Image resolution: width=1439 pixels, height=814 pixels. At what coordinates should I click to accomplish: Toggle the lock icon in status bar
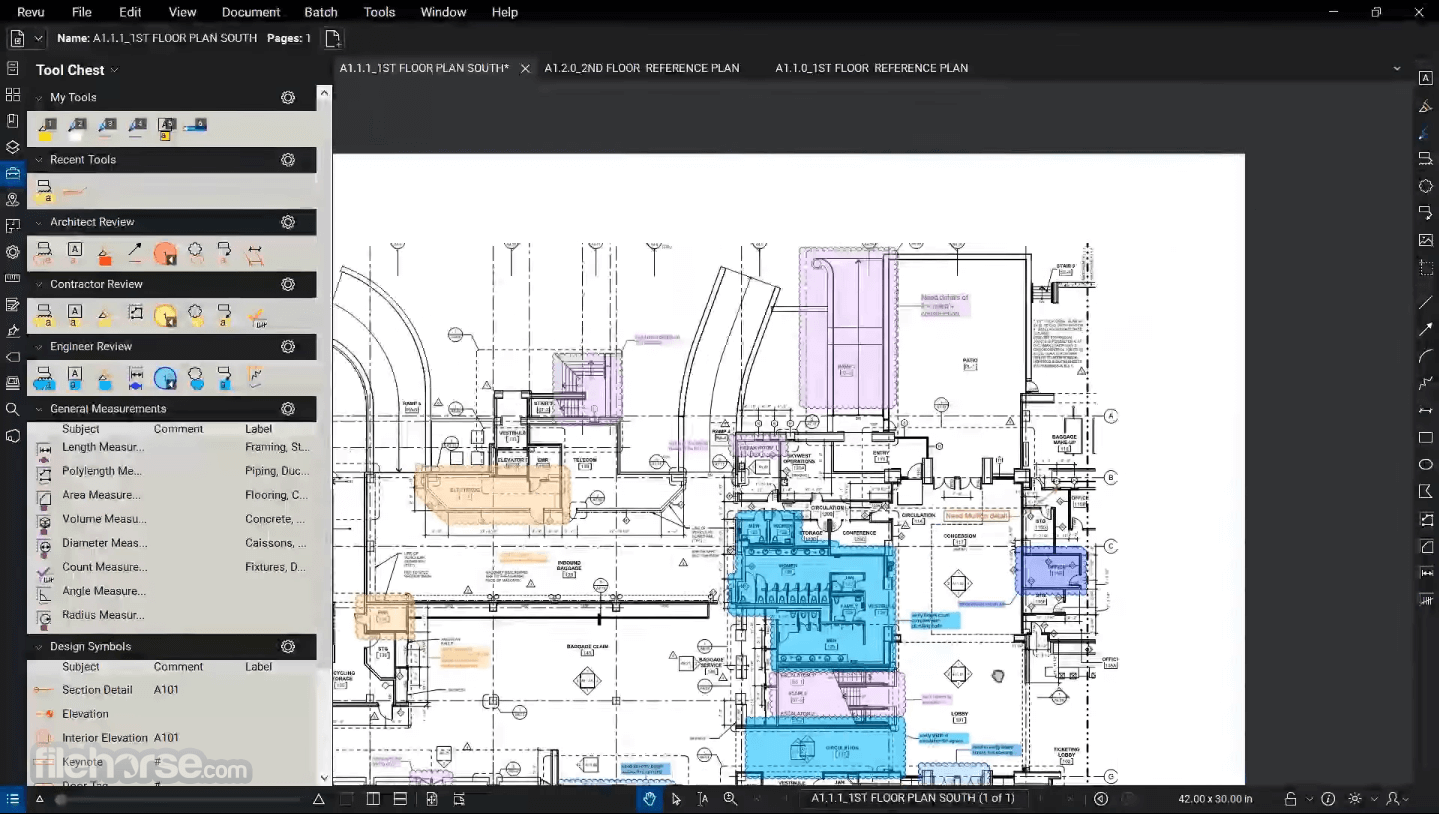coord(1291,798)
